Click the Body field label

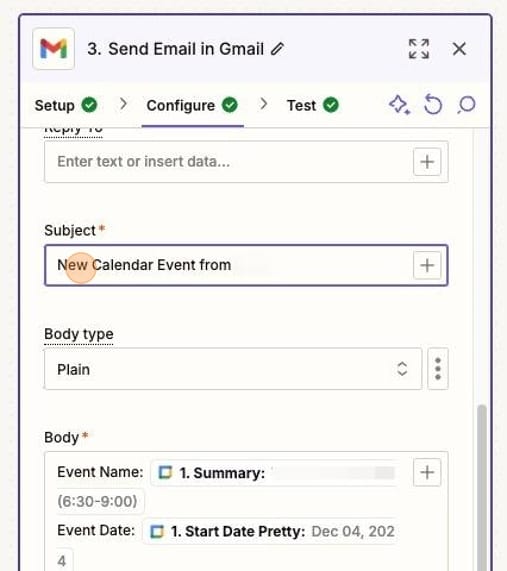coord(62,437)
